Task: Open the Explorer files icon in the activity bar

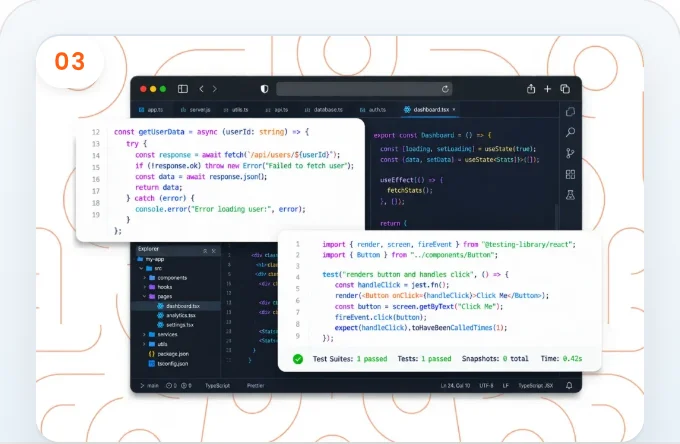Action: point(570,112)
